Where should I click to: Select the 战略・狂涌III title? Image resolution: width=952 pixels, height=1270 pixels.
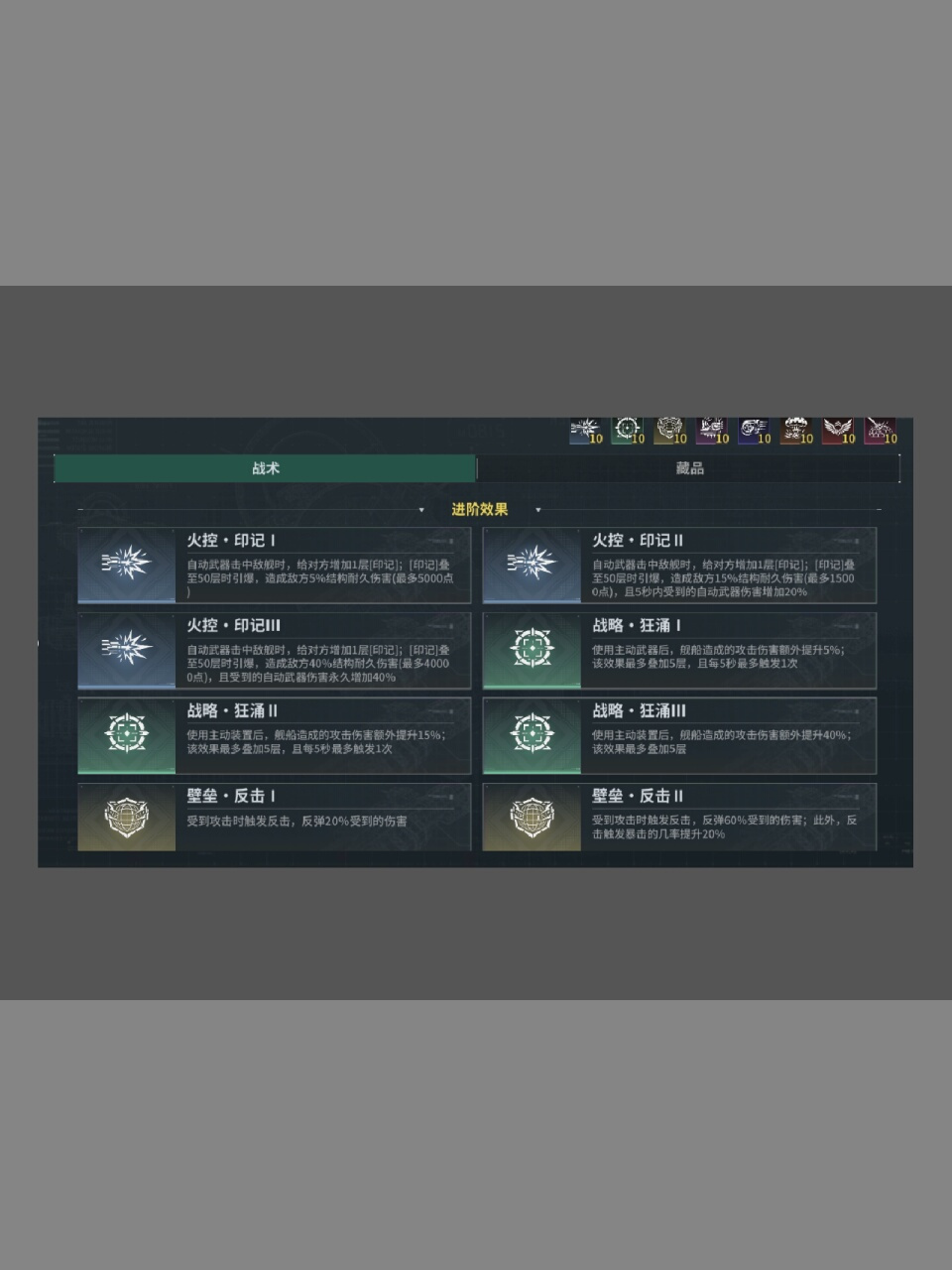640,711
